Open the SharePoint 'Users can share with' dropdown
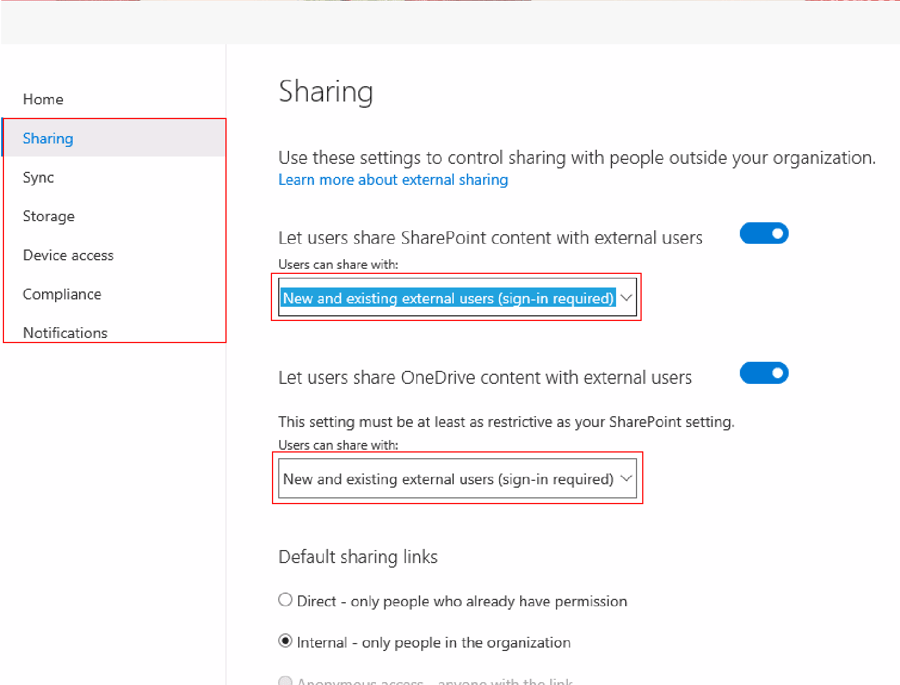The width and height of the screenshot is (900, 685). point(456,297)
